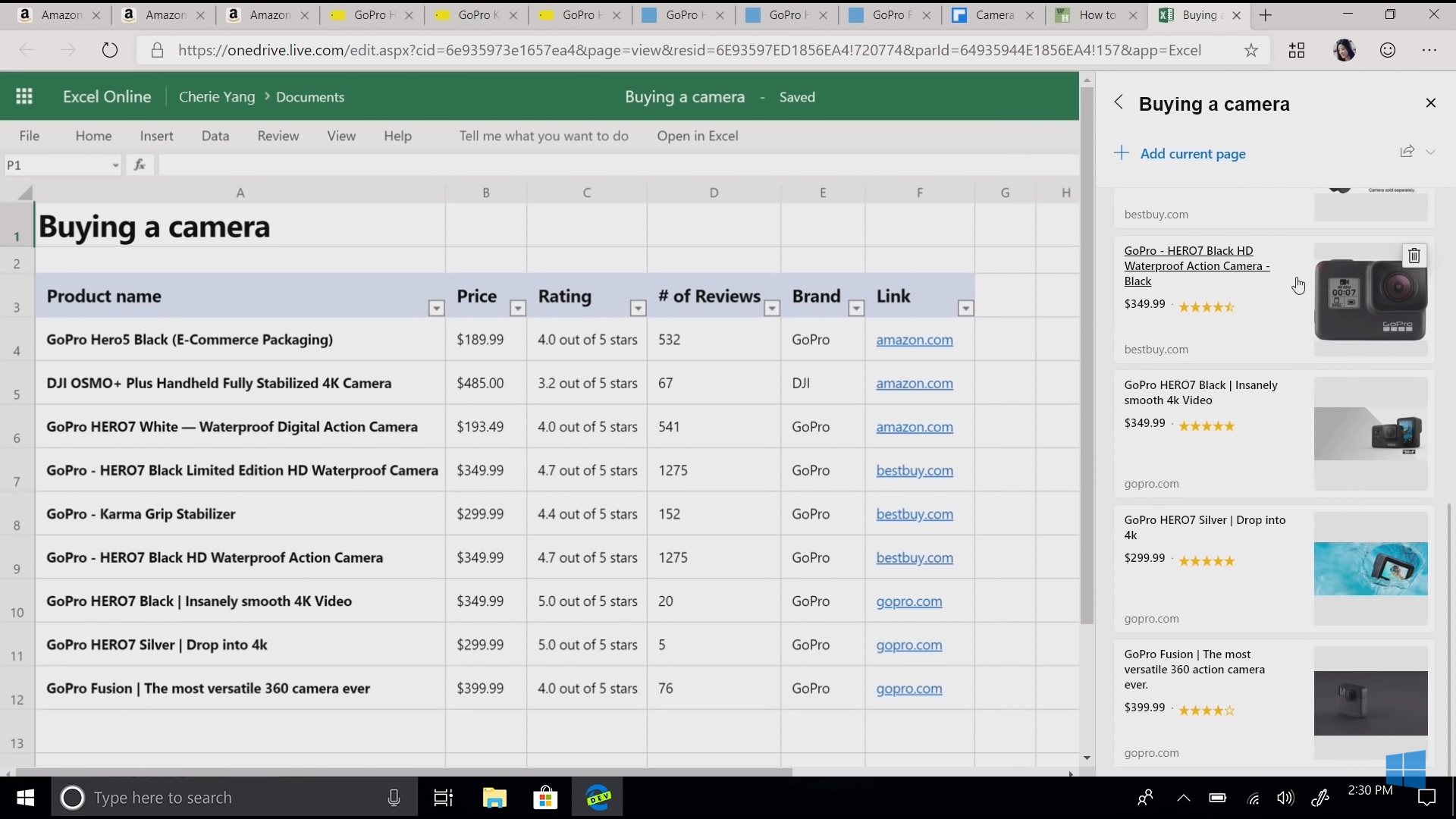Viewport: 1456px width, 819px height.
Task: Go back in the Collections panel
Action: pos(1119,103)
